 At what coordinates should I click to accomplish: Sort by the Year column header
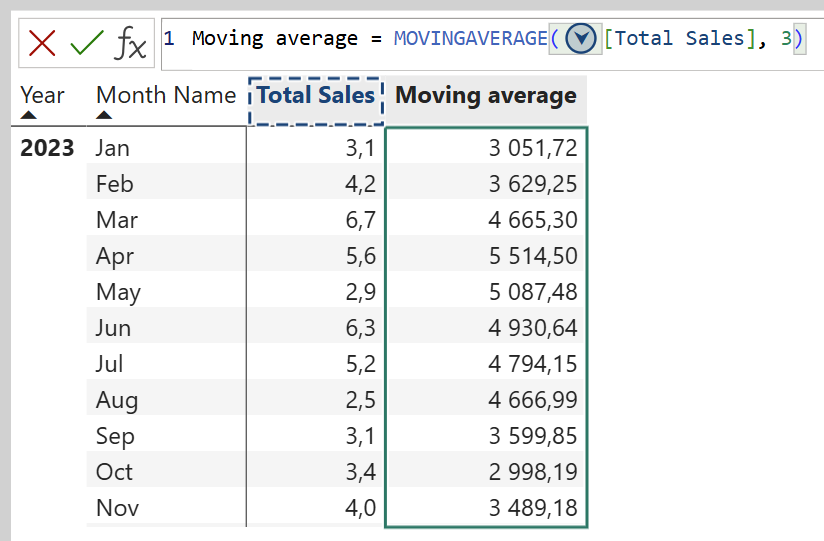[x=42, y=95]
